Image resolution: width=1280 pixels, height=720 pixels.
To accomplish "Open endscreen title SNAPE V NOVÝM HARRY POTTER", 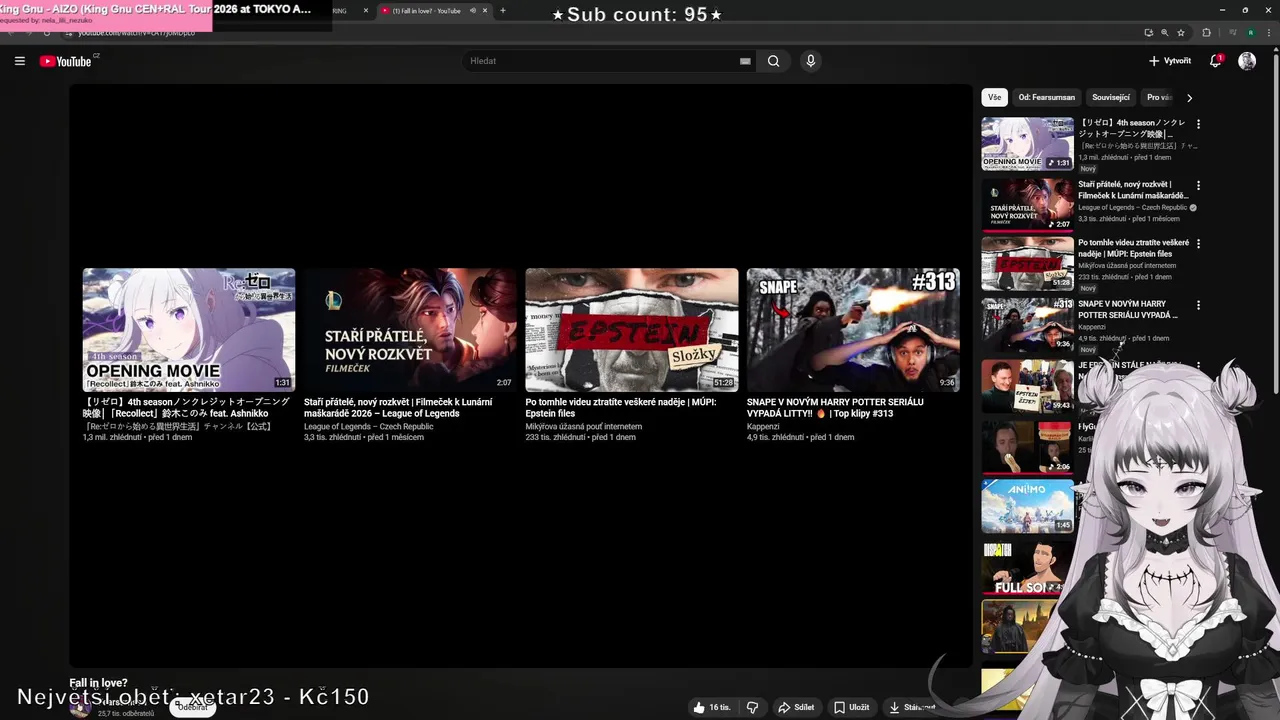I will click(x=835, y=407).
